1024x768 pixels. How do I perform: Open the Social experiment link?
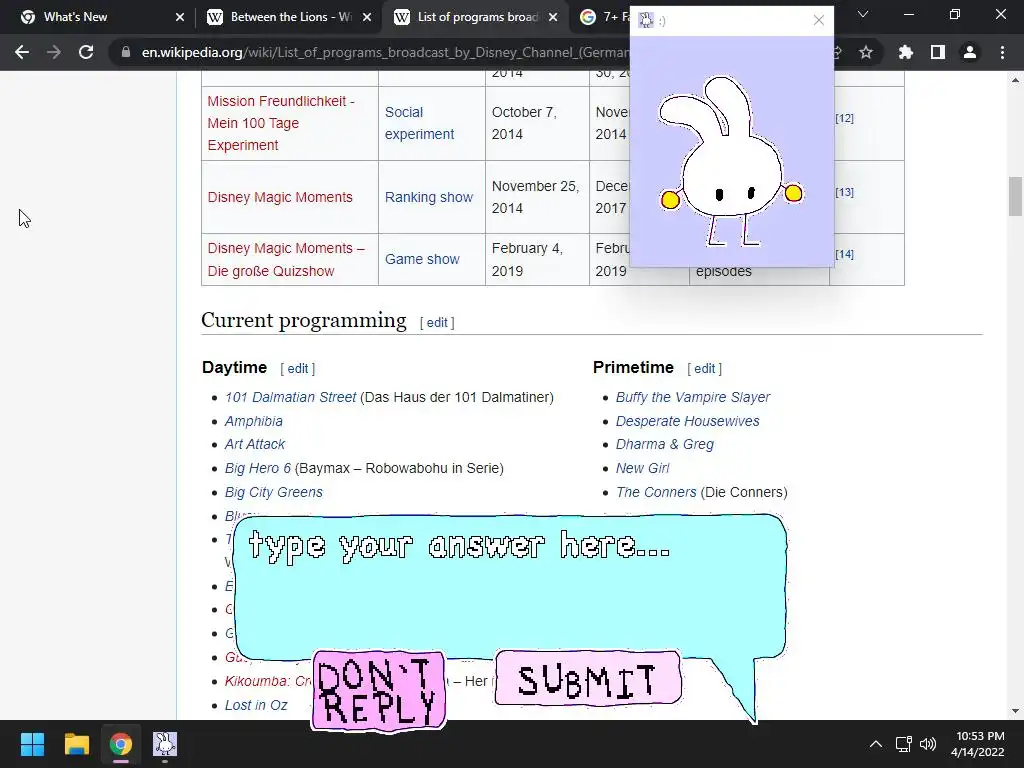coord(419,123)
